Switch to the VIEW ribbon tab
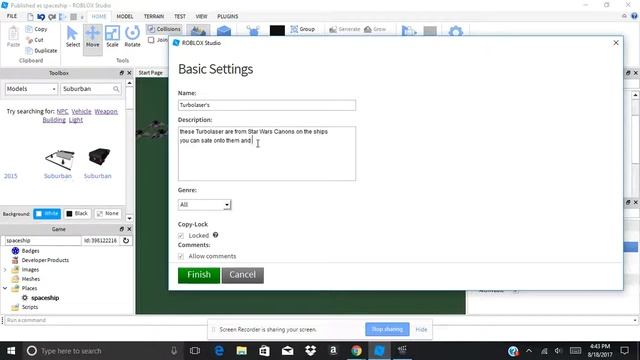 (201, 16)
